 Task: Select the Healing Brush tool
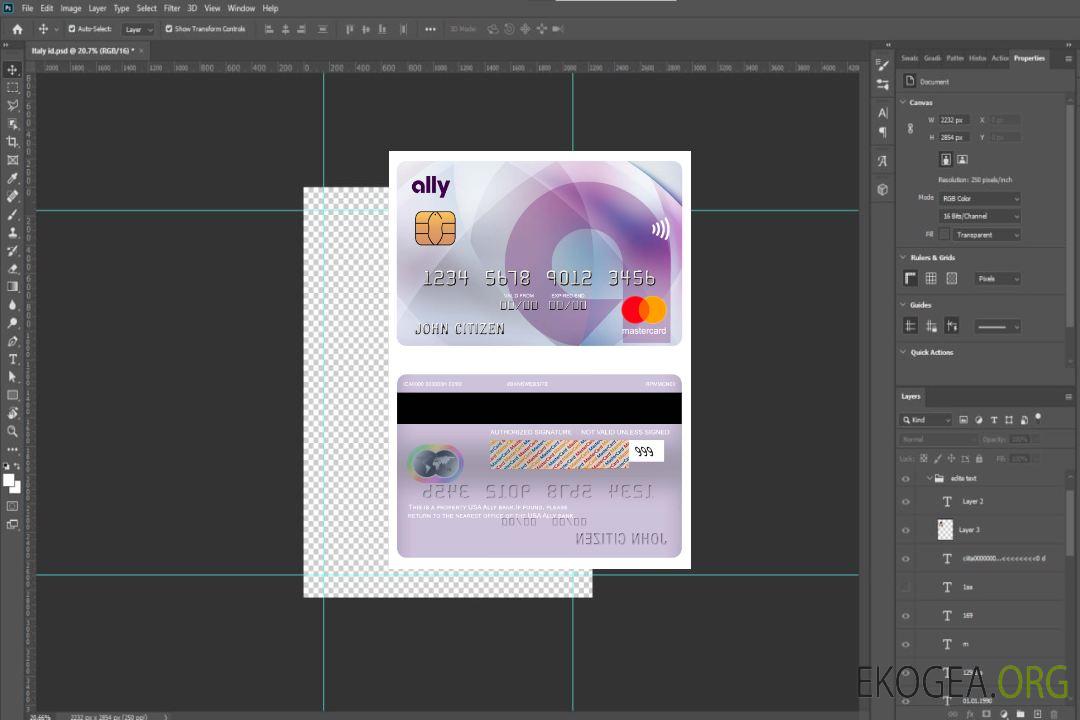click(12, 196)
